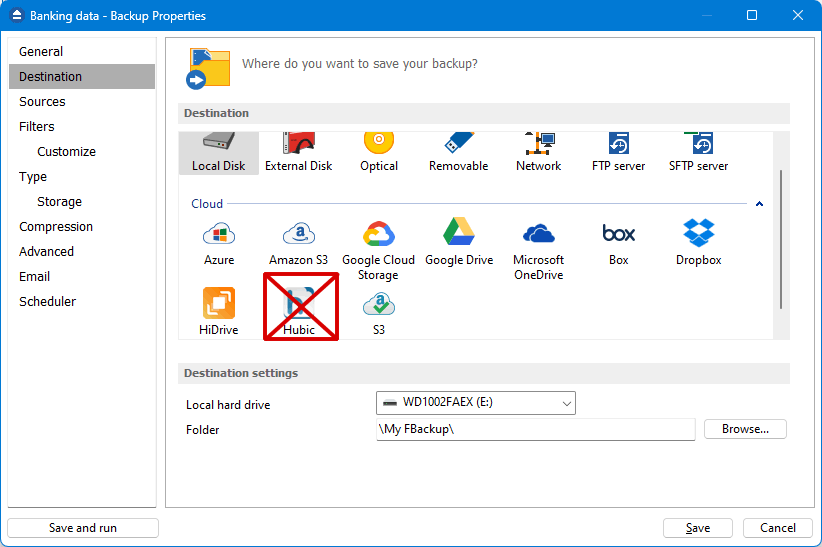
Task: Go to Scheduler settings page
Action: (48, 302)
